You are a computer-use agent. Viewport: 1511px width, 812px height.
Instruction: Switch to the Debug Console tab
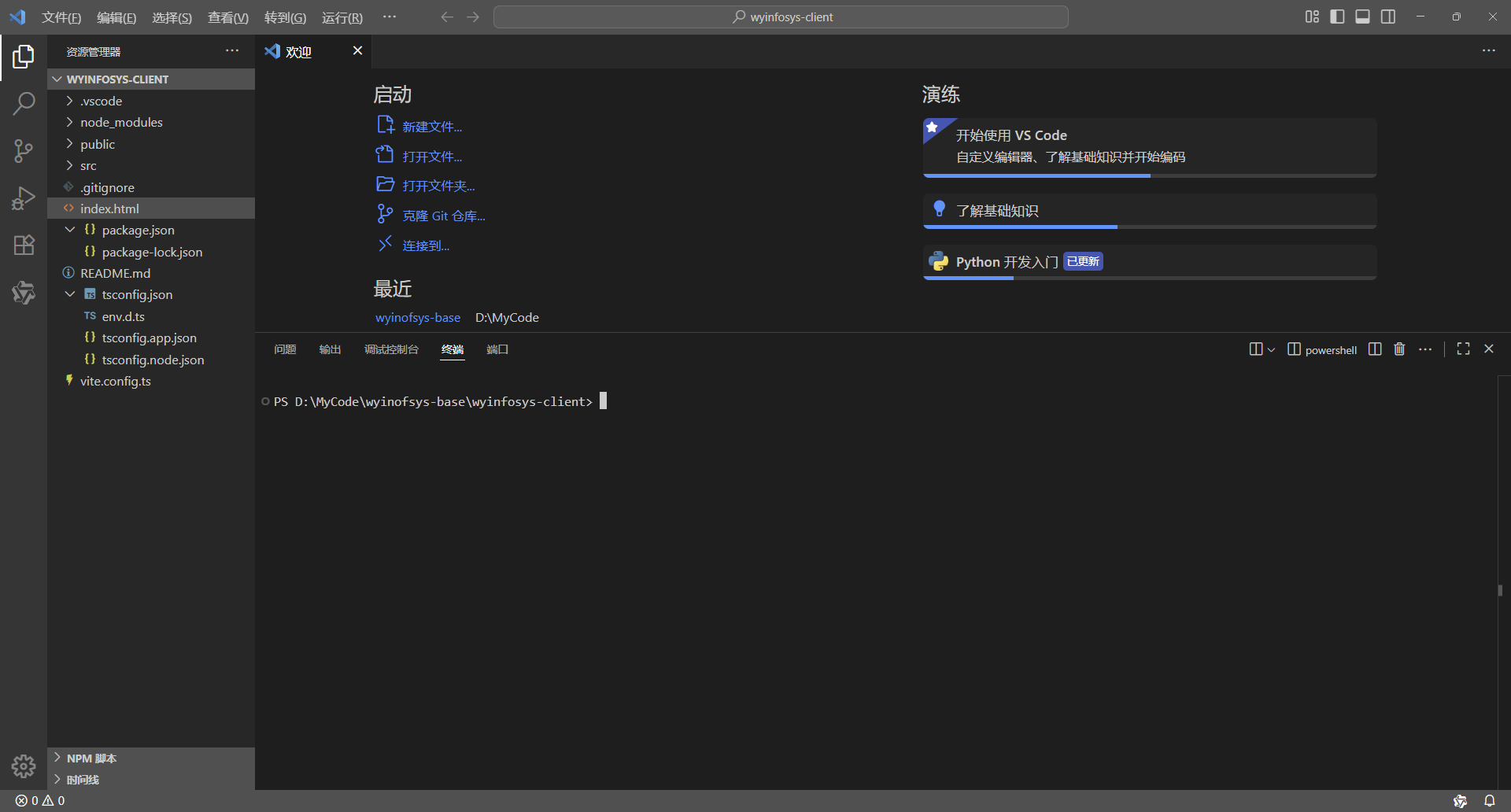click(391, 349)
